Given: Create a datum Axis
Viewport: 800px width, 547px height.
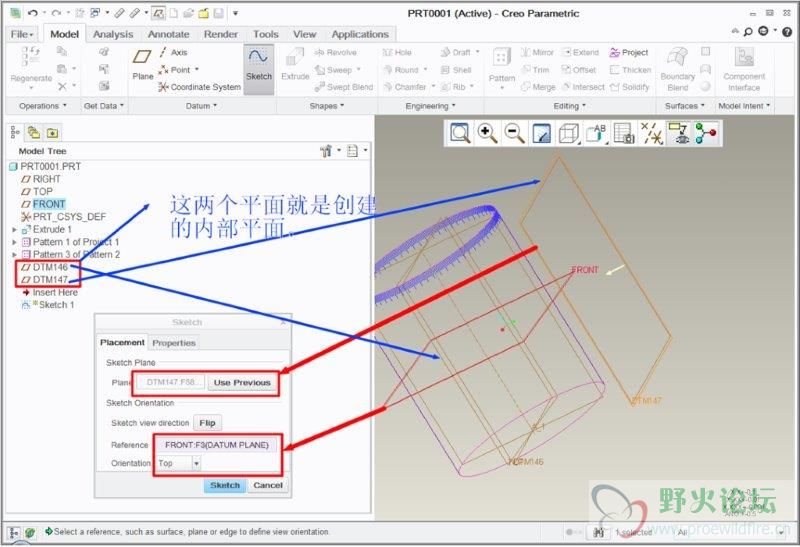Looking at the screenshot, I should [173, 52].
